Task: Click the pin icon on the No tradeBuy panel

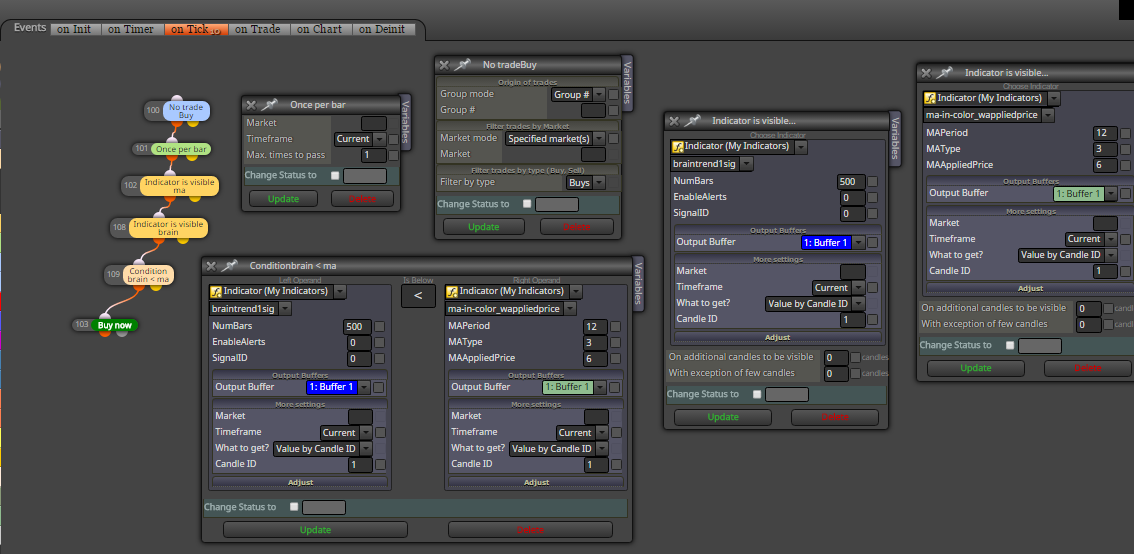Action: 463,65
